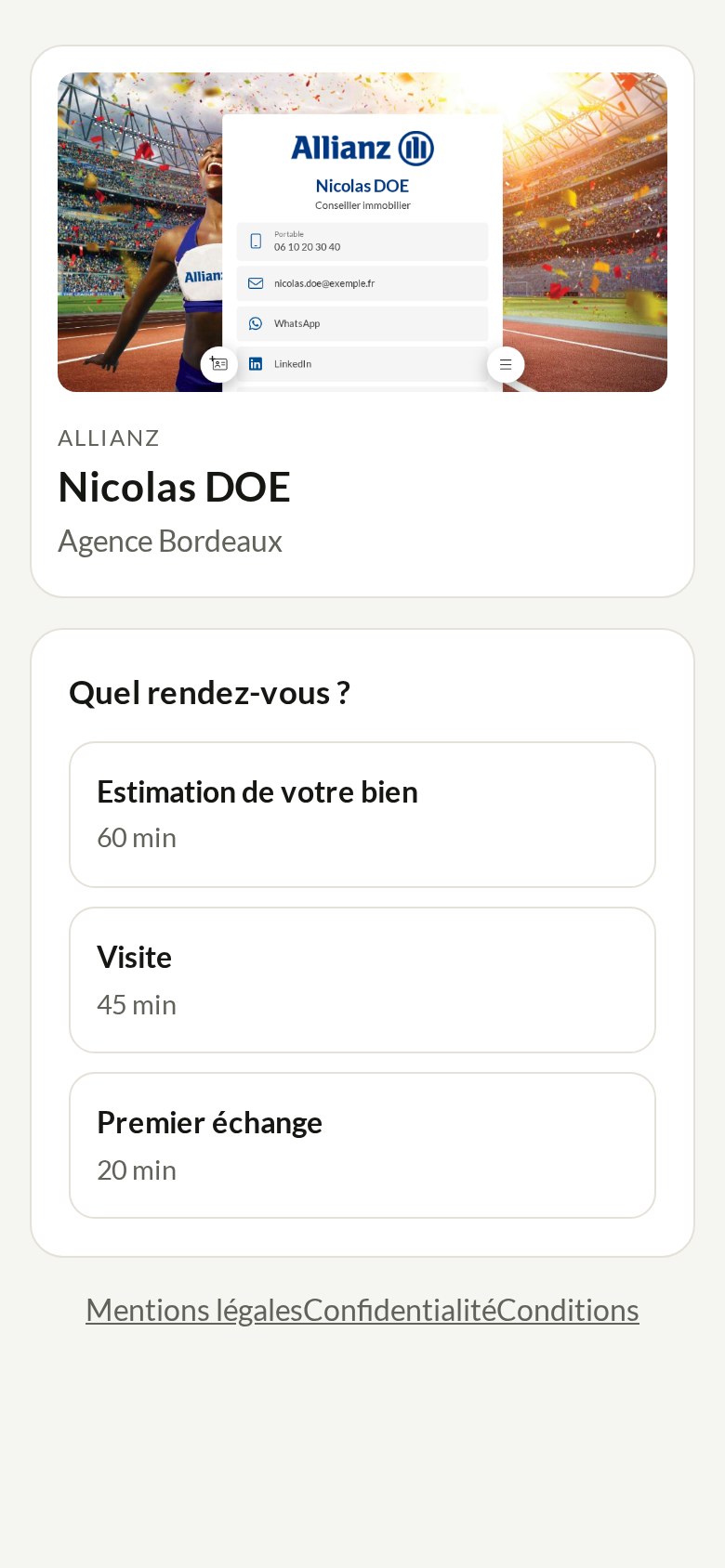Click the stadium banner image
The height and width of the screenshot is (1568, 725).
tap(362, 232)
